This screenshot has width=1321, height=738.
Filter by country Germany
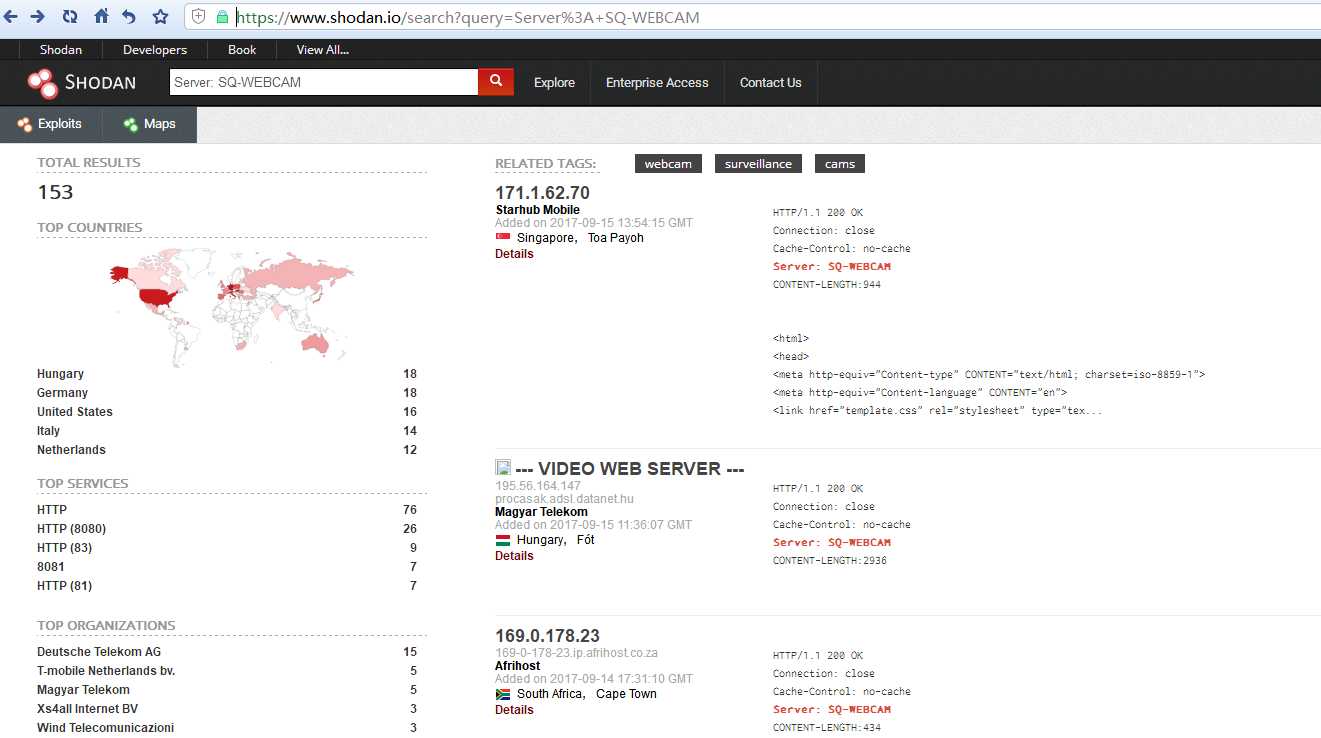[x=227, y=393]
